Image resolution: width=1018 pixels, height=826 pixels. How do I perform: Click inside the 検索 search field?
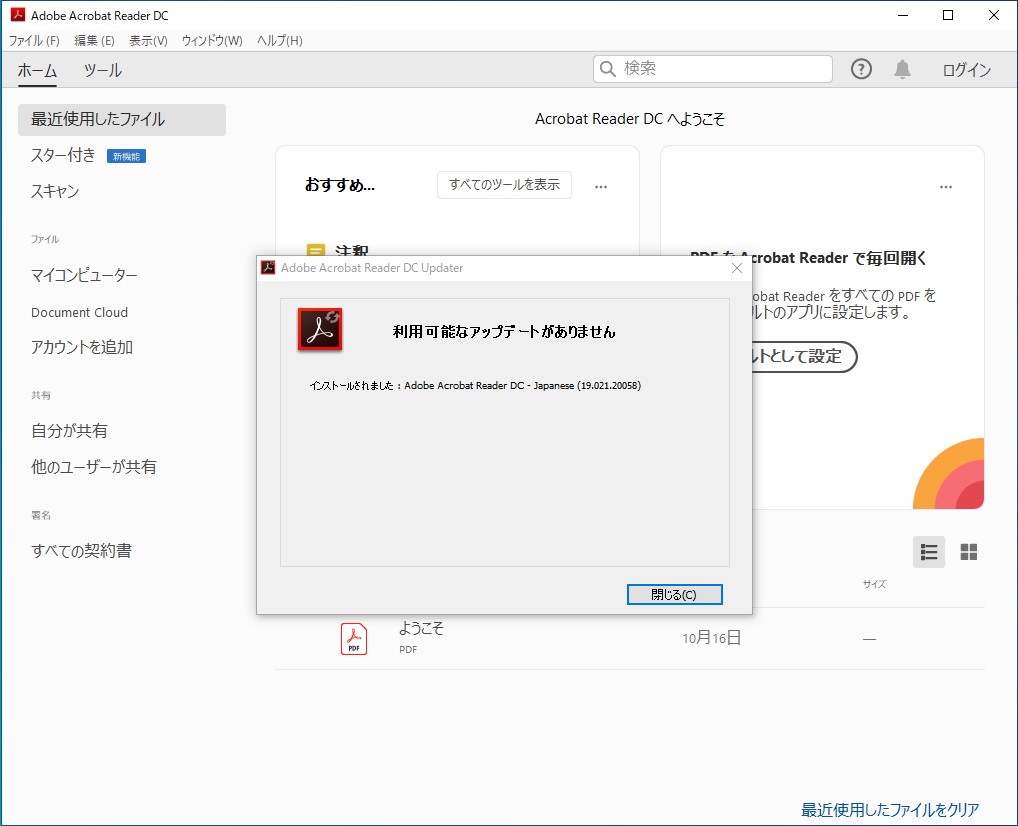713,68
